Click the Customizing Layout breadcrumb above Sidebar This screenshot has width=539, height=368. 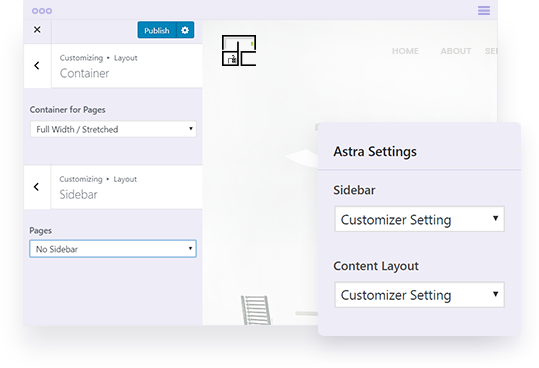point(98,179)
